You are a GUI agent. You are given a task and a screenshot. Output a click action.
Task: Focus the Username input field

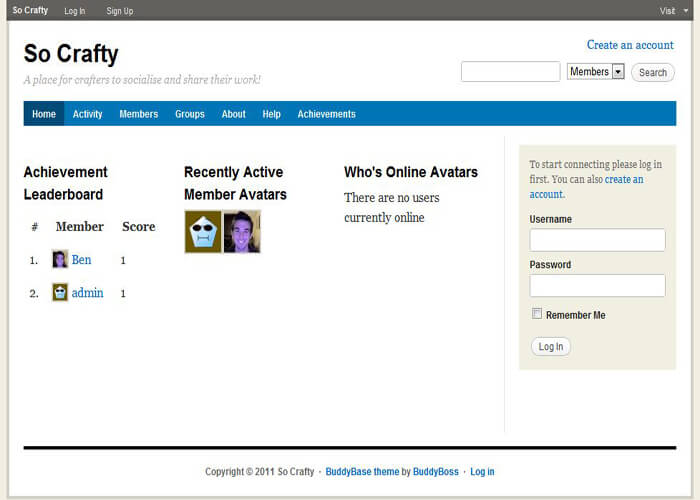click(597, 240)
